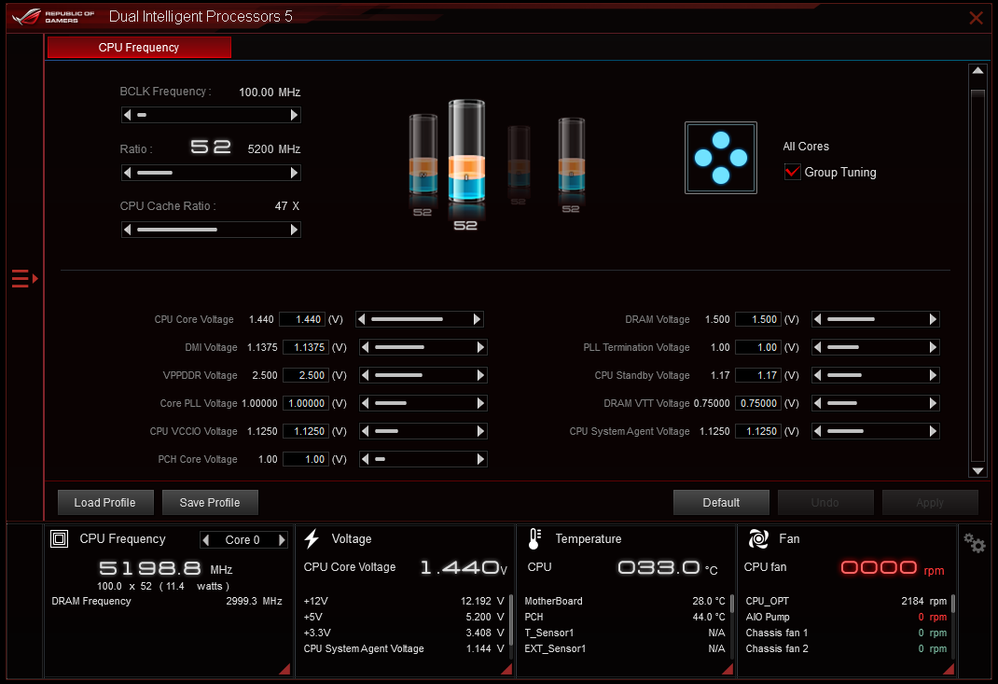Click the MotherBoard temperature row
This screenshot has width=998, height=684.
pyautogui.click(x=624, y=601)
